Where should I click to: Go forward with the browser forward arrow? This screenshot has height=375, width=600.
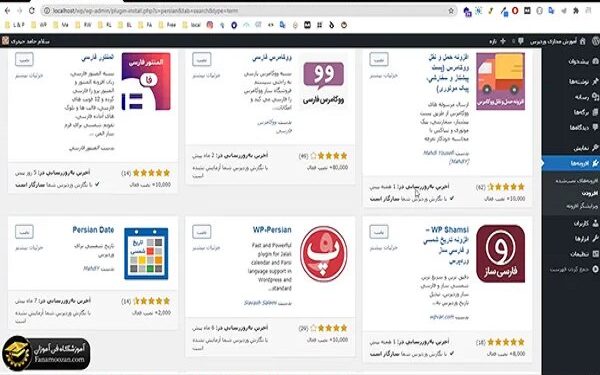point(20,11)
